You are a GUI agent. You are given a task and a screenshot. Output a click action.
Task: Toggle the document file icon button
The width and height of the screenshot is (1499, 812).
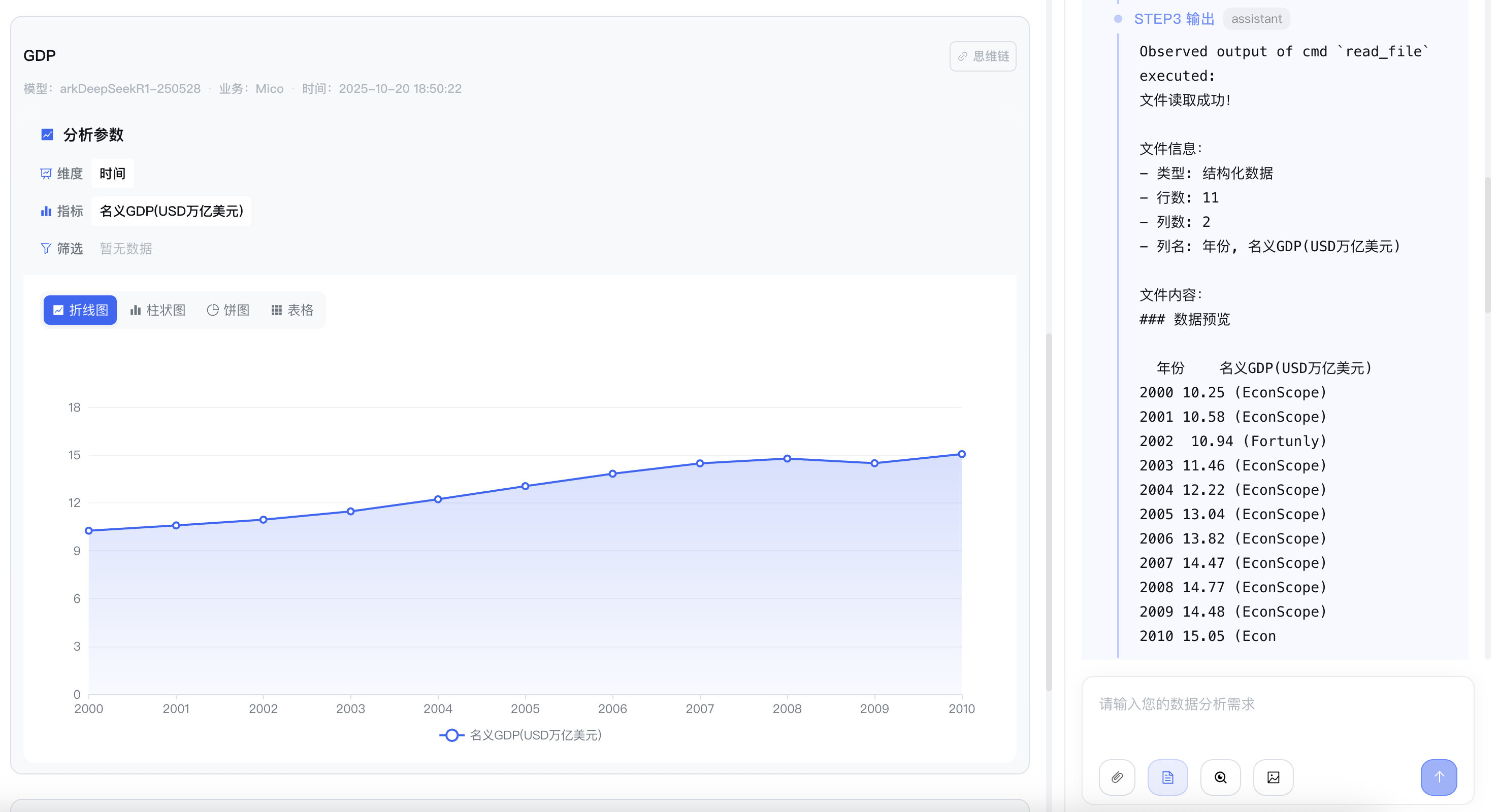(x=1167, y=777)
